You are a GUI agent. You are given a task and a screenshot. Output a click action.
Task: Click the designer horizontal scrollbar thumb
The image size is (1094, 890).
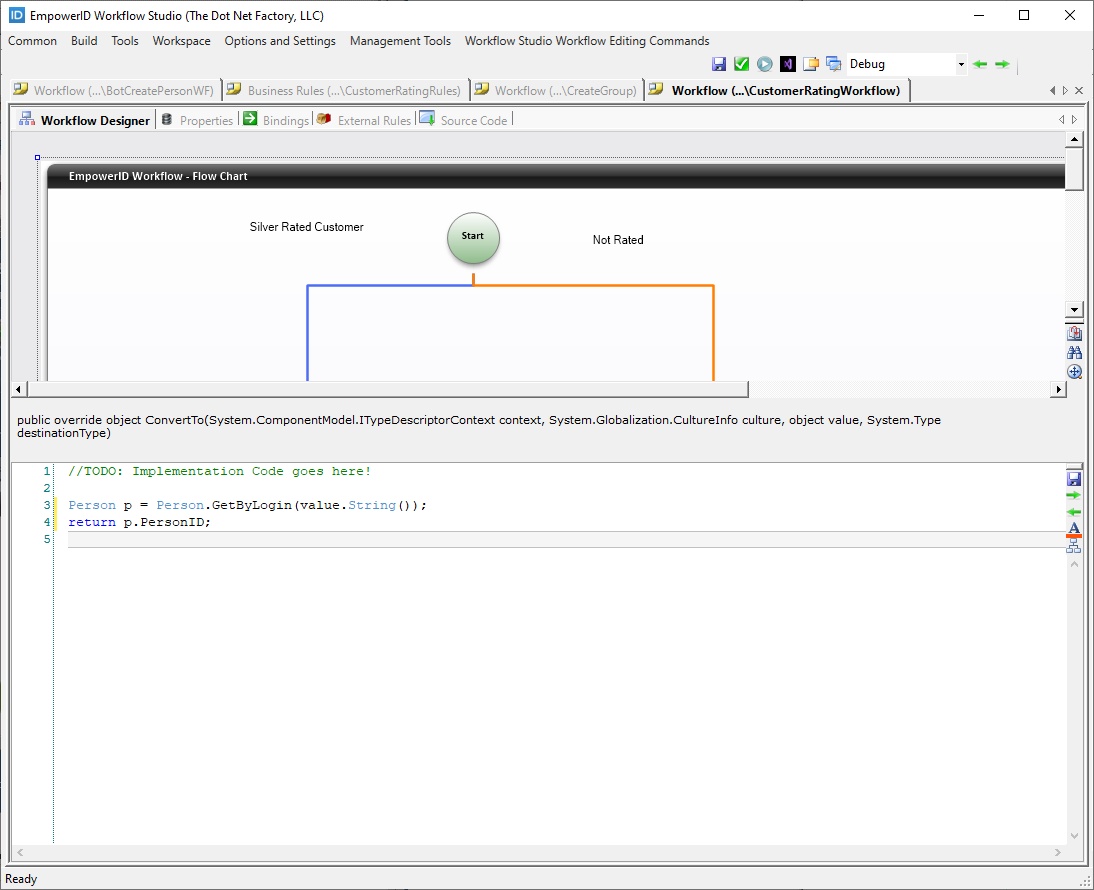point(388,389)
